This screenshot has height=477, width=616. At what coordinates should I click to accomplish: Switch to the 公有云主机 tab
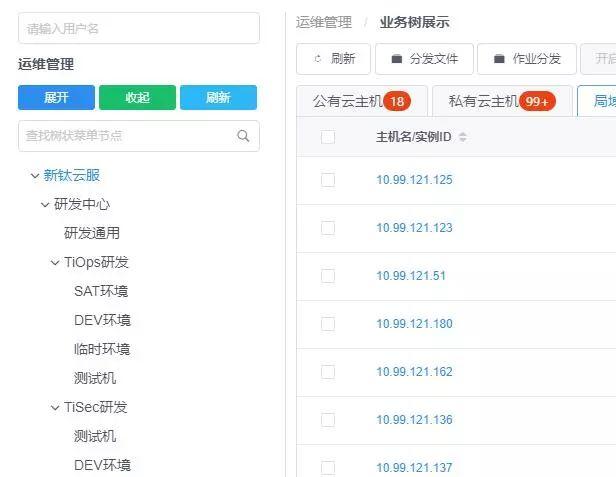(x=361, y=101)
